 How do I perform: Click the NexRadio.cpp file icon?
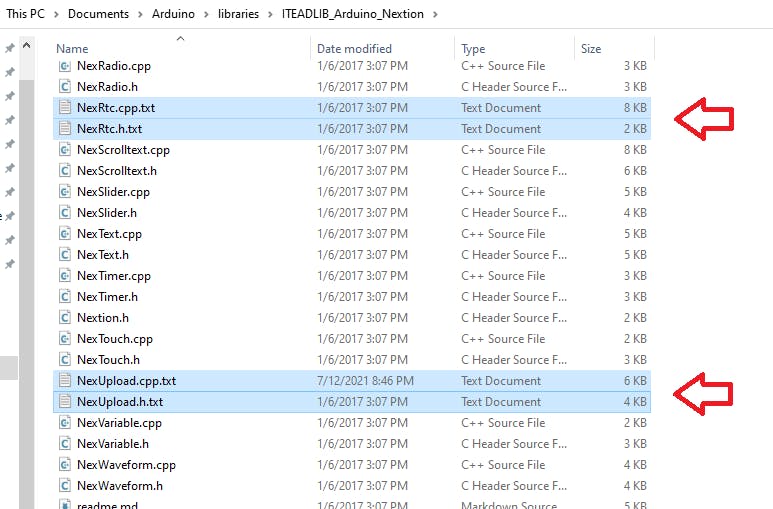65,66
